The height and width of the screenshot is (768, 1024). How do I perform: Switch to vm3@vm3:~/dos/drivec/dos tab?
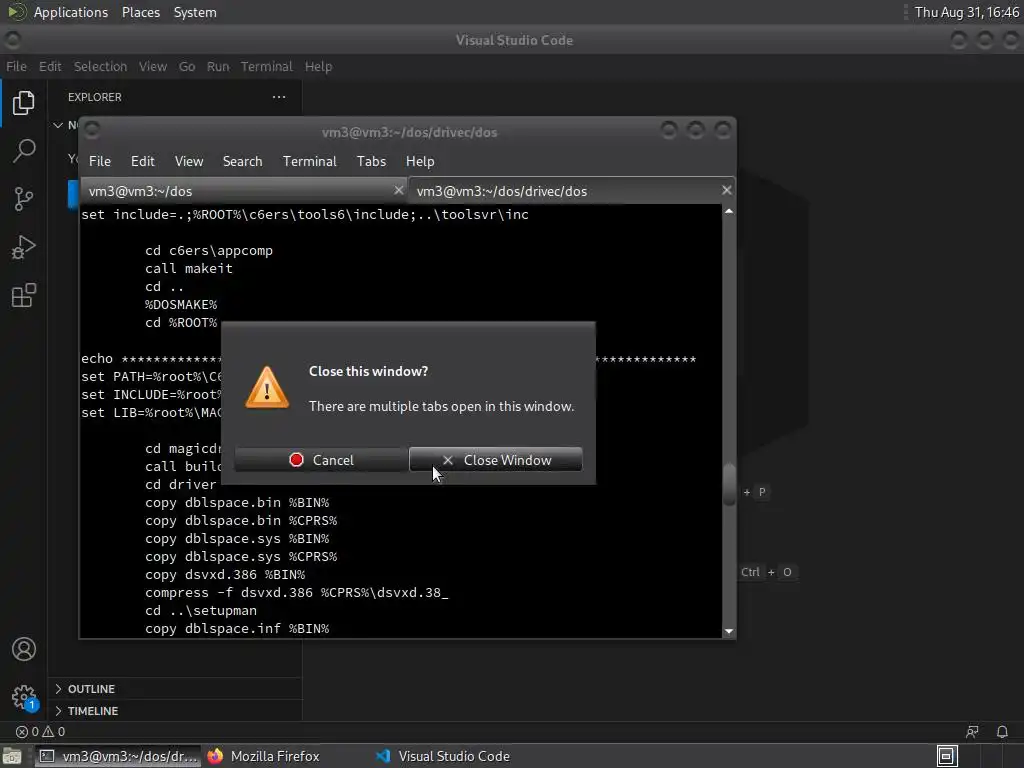571,191
